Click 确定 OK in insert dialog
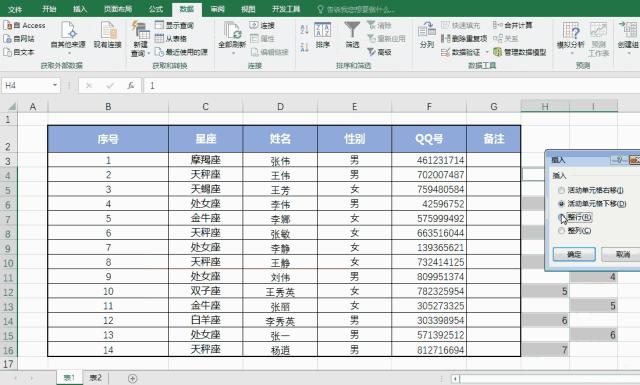Screen dimensions: 640x385 (574, 254)
